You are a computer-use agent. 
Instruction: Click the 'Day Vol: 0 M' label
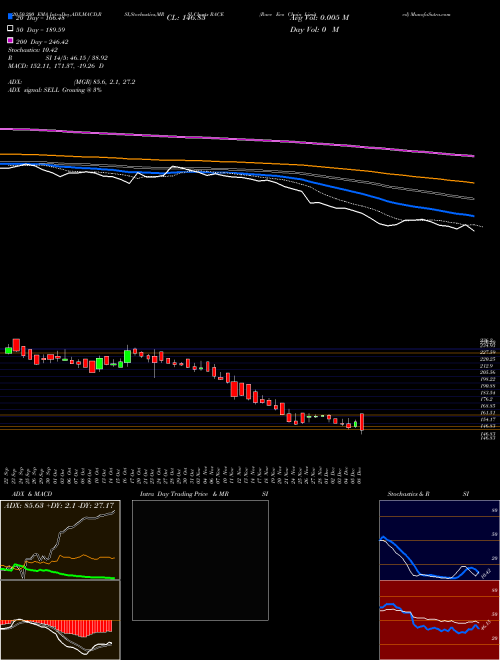(x=314, y=29)
